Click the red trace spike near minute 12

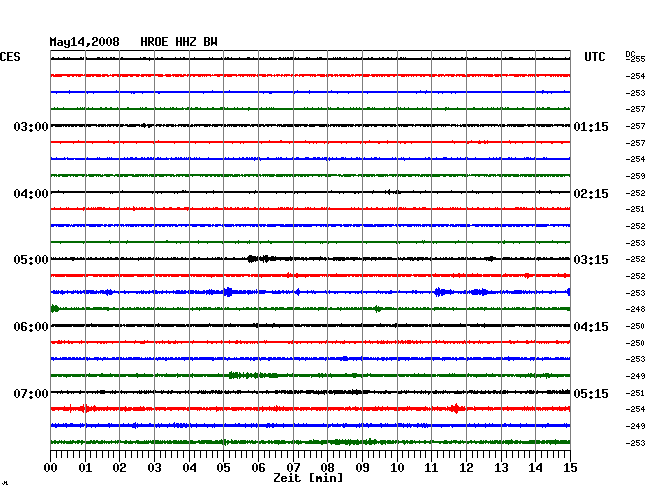point(455,409)
